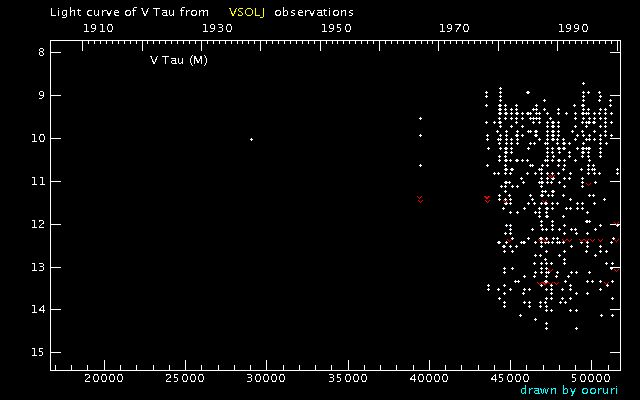Viewport: 640px width, 400px height.
Task: Click the year 1950 axis label
Action: click(x=336, y=28)
